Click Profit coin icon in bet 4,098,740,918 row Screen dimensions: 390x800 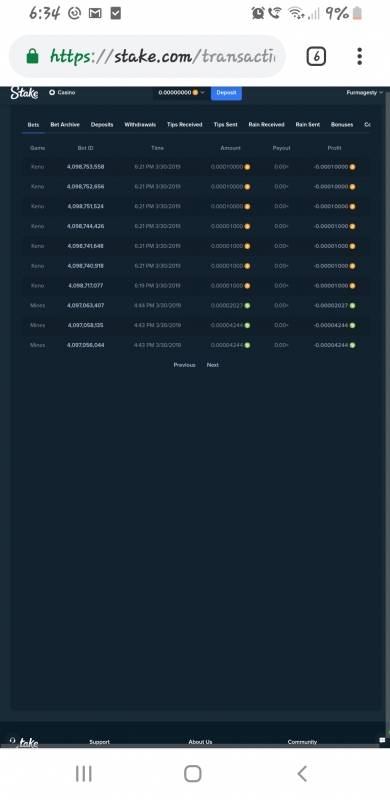click(x=352, y=266)
